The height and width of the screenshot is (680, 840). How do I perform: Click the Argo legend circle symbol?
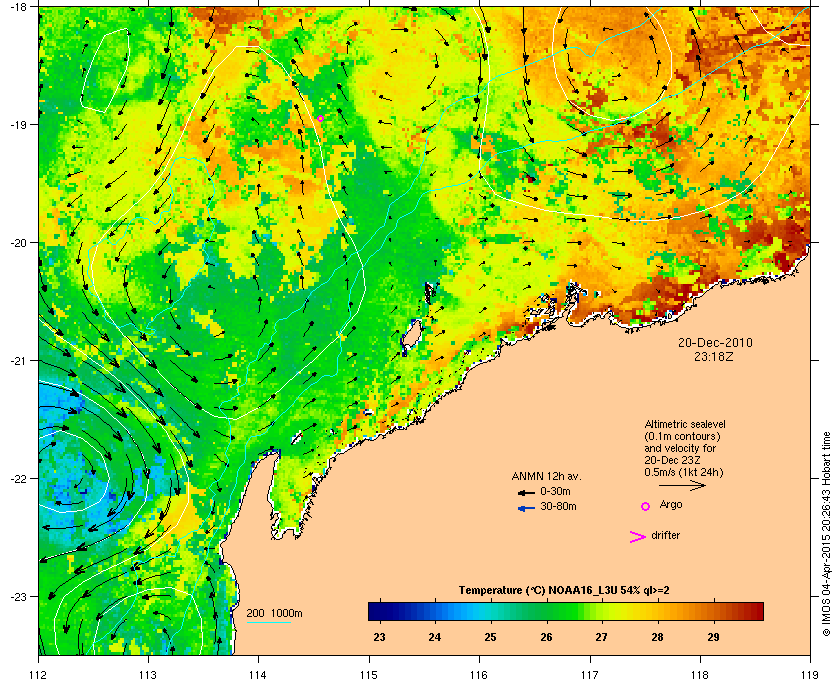[x=646, y=506]
